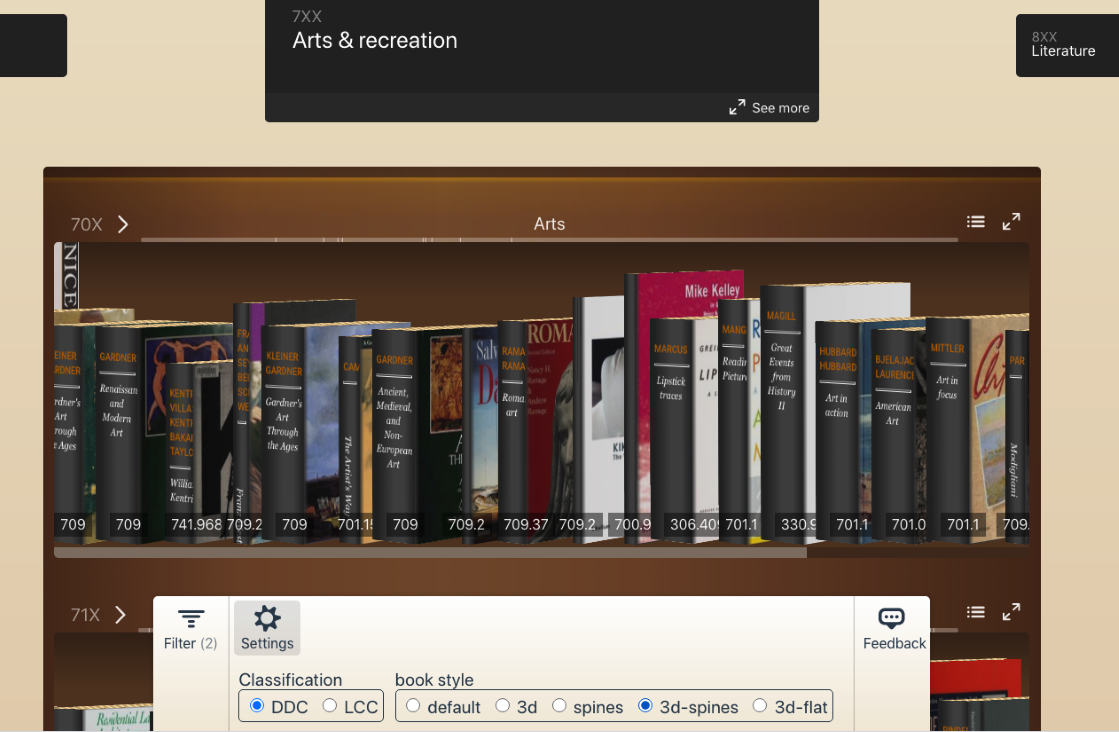This screenshot has width=1119, height=732.
Task: Select the default book style option
Action: [413, 706]
